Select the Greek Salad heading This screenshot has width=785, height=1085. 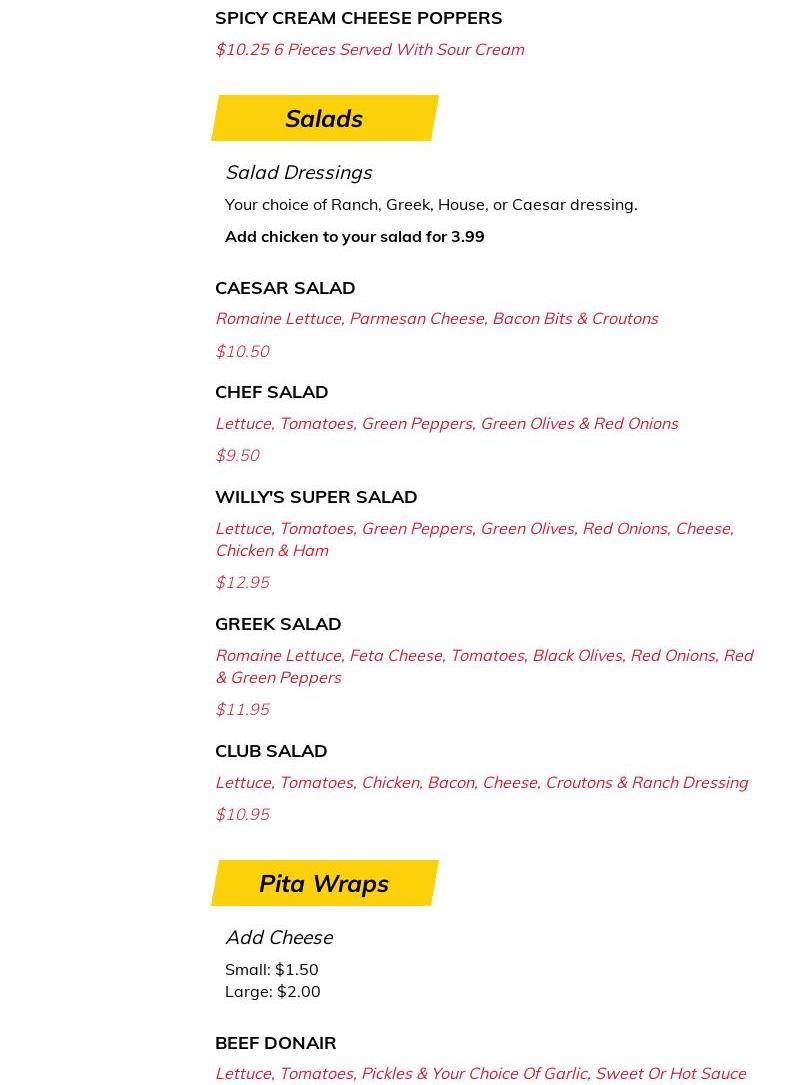tap(278, 623)
